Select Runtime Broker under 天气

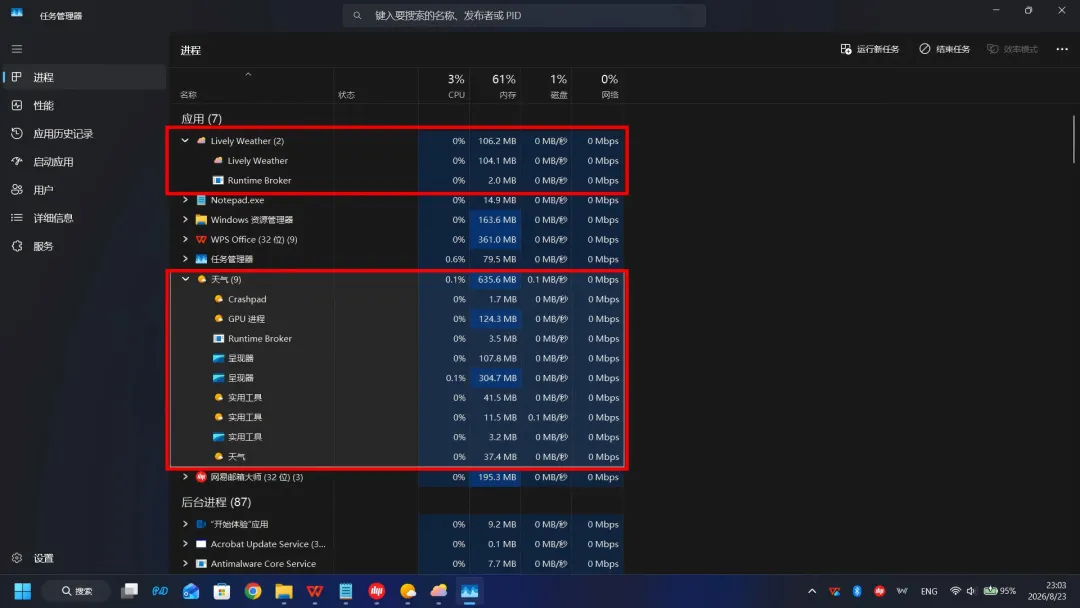[397, 338]
